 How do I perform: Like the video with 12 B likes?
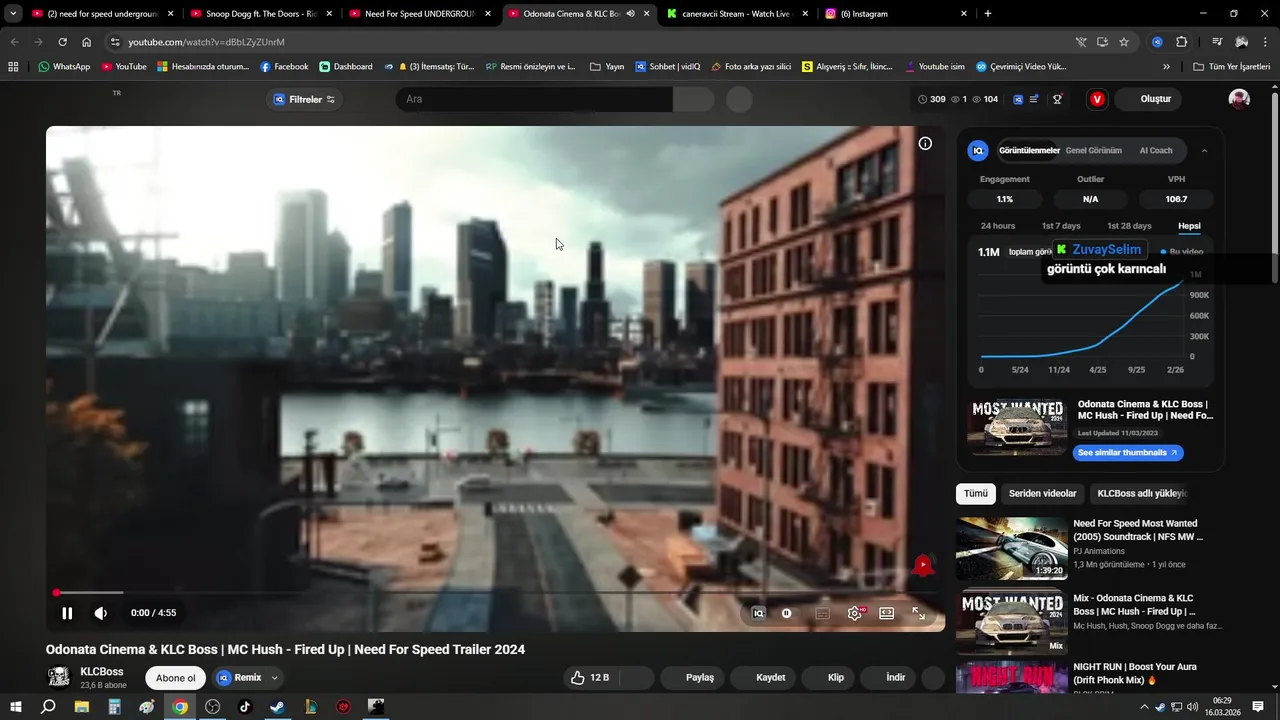pyautogui.click(x=590, y=677)
